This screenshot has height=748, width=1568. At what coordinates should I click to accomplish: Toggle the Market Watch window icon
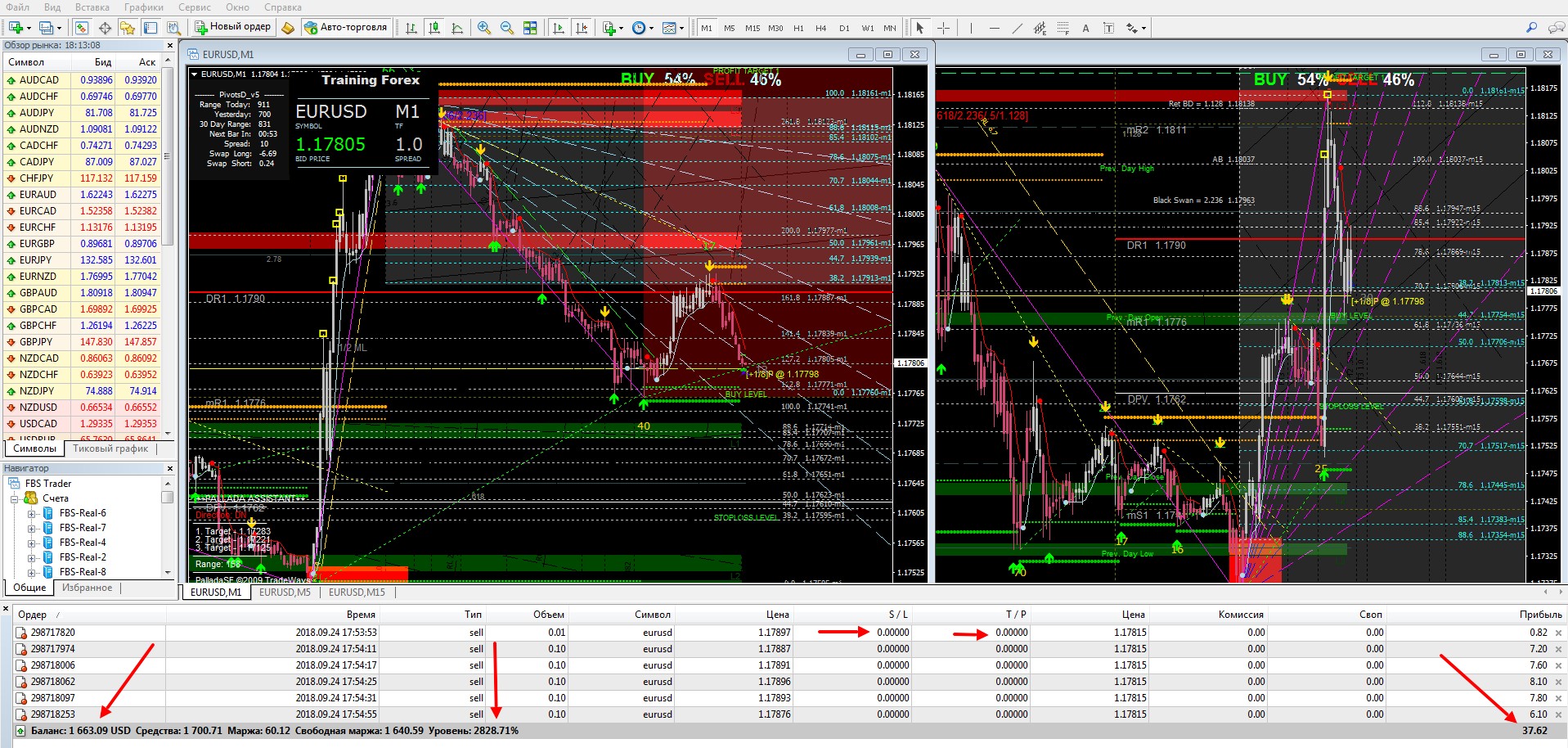pos(82,28)
